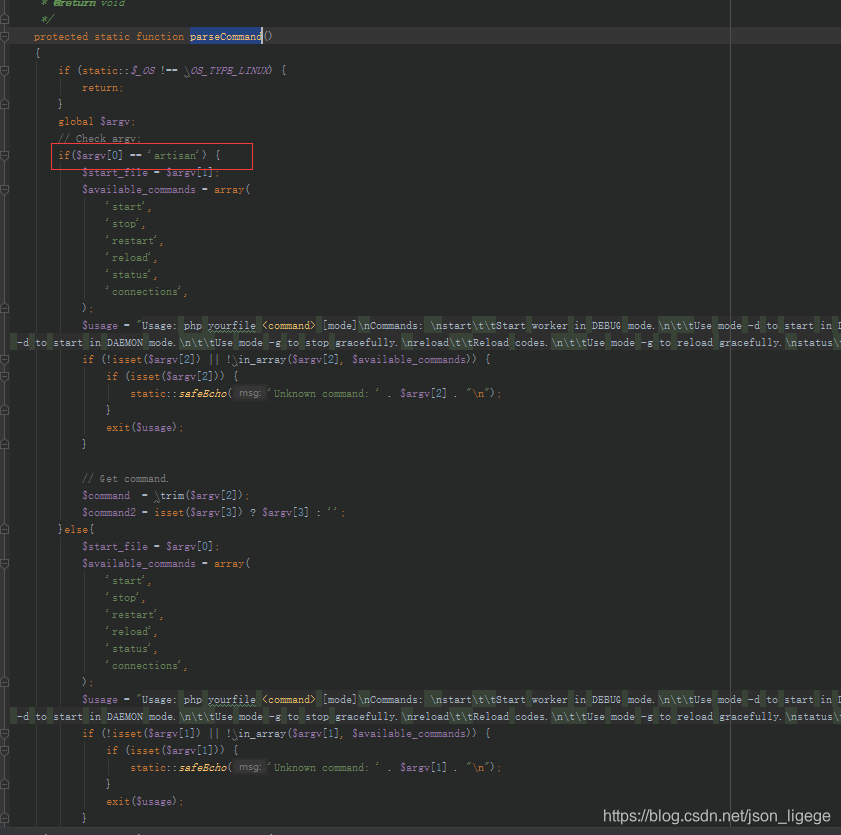Collapse second $available_commands array in else branch
The image size is (841, 835).
pyautogui.click(x=4, y=564)
